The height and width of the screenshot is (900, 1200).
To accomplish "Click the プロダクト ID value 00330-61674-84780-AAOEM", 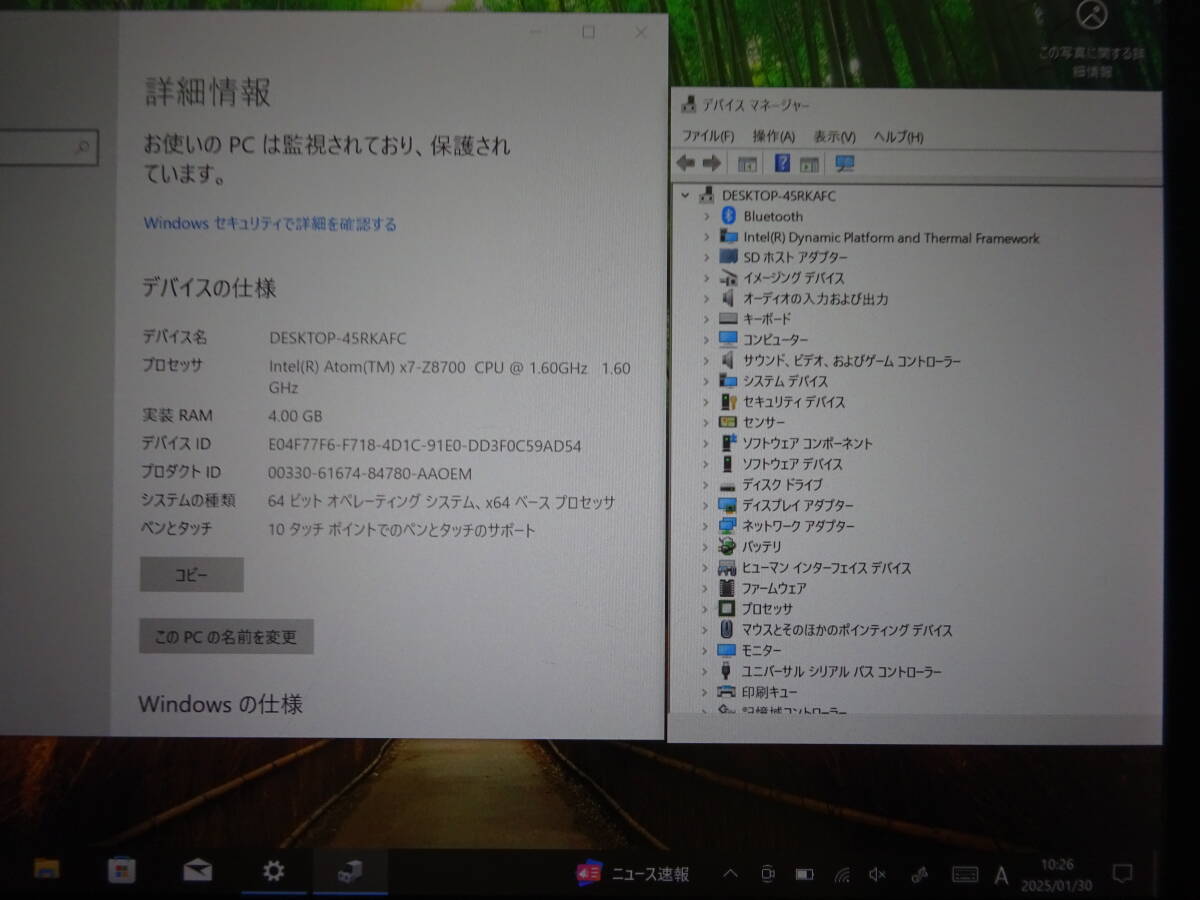I will pos(370,474).
